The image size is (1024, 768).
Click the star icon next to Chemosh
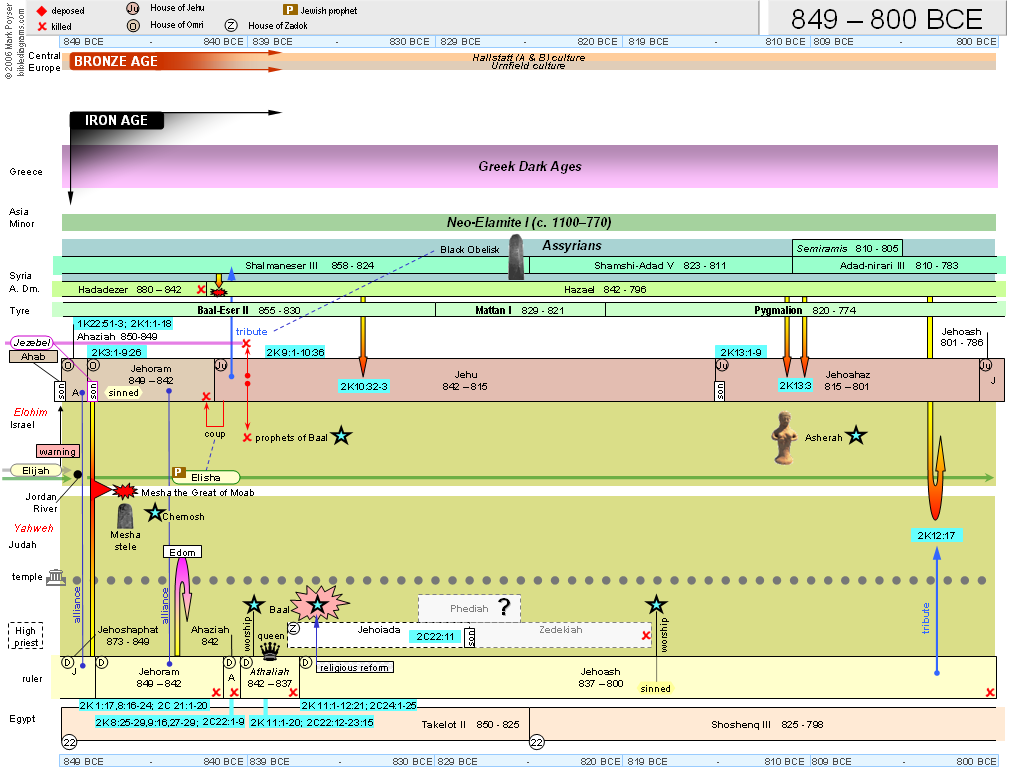[154, 513]
